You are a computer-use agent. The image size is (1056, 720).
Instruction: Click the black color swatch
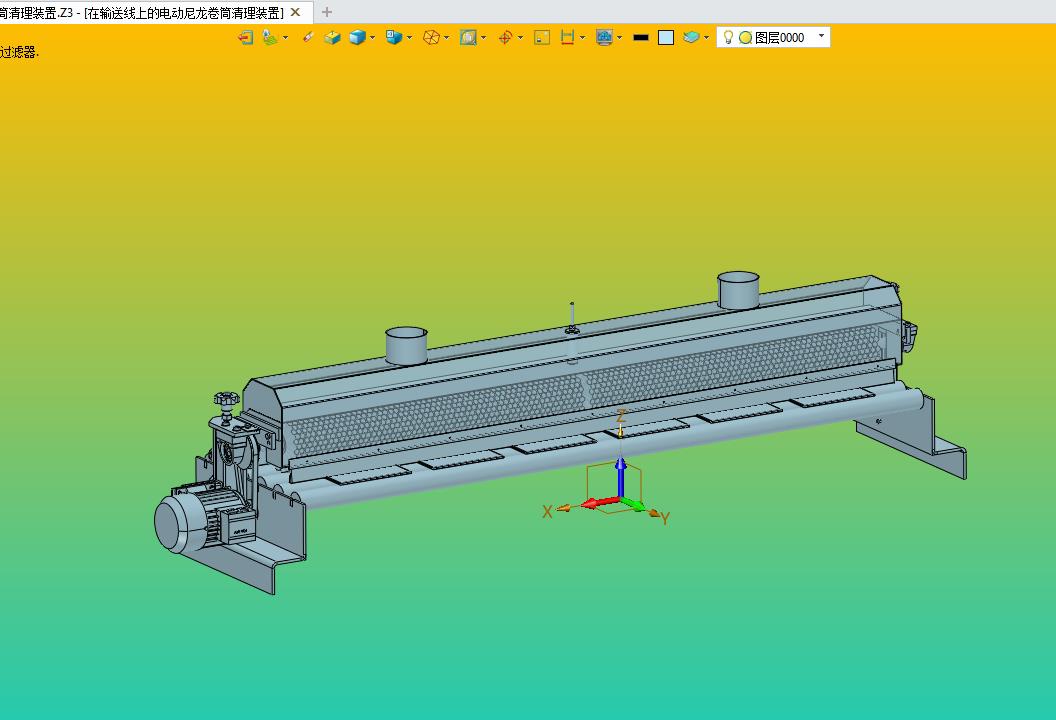click(640, 38)
